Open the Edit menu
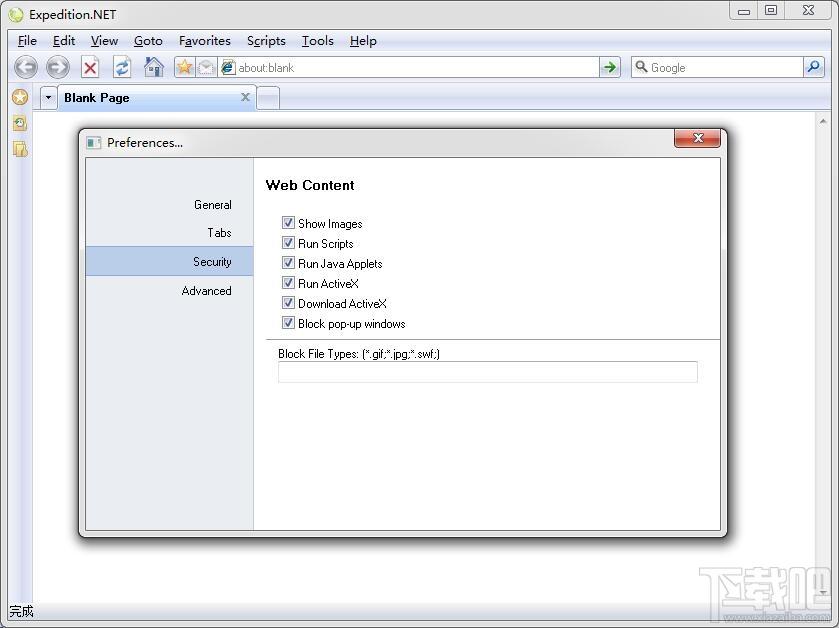Image resolution: width=839 pixels, height=628 pixels. 64,41
